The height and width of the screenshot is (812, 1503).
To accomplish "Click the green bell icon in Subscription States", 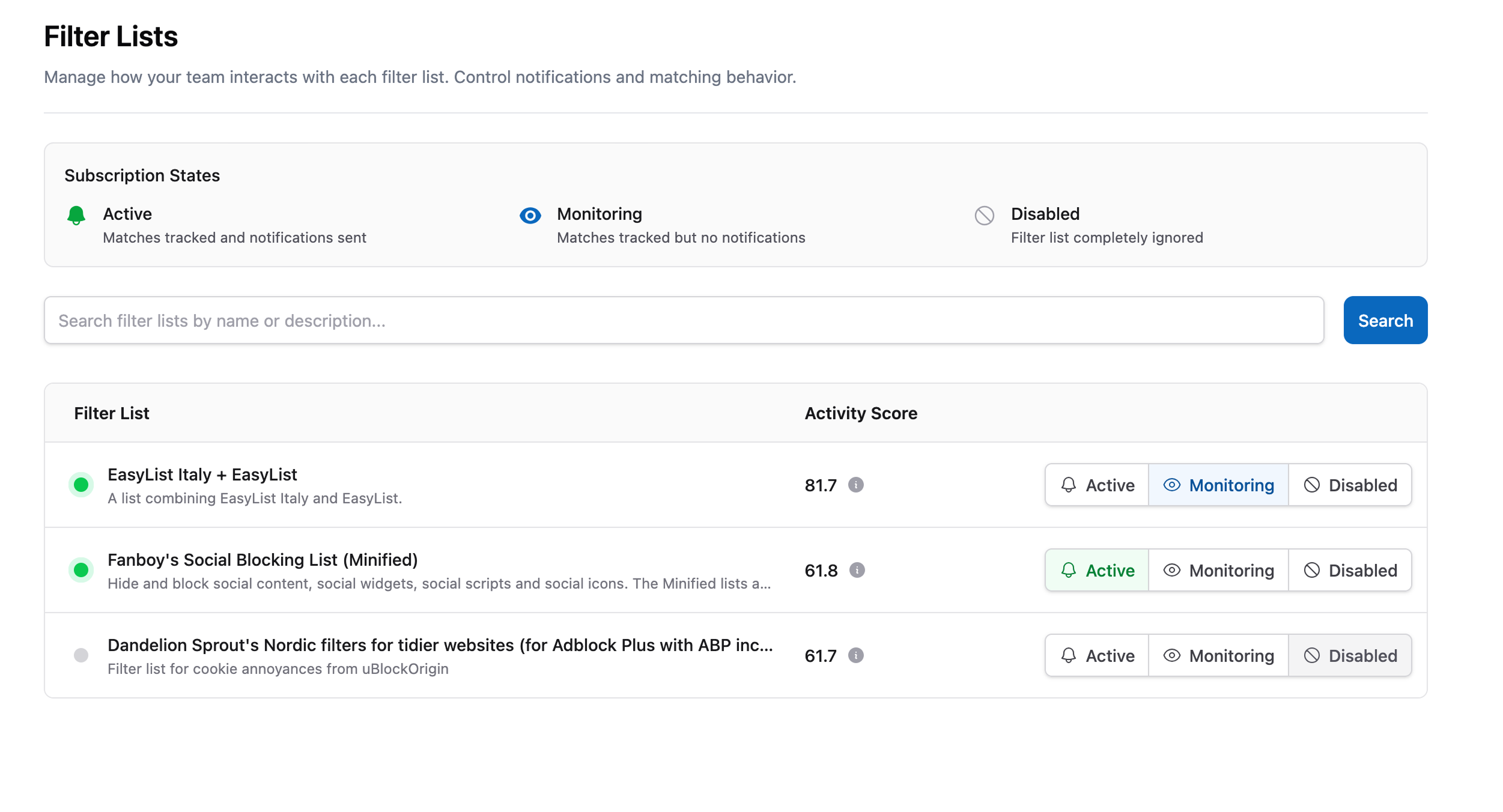I will pyautogui.click(x=77, y=216).
